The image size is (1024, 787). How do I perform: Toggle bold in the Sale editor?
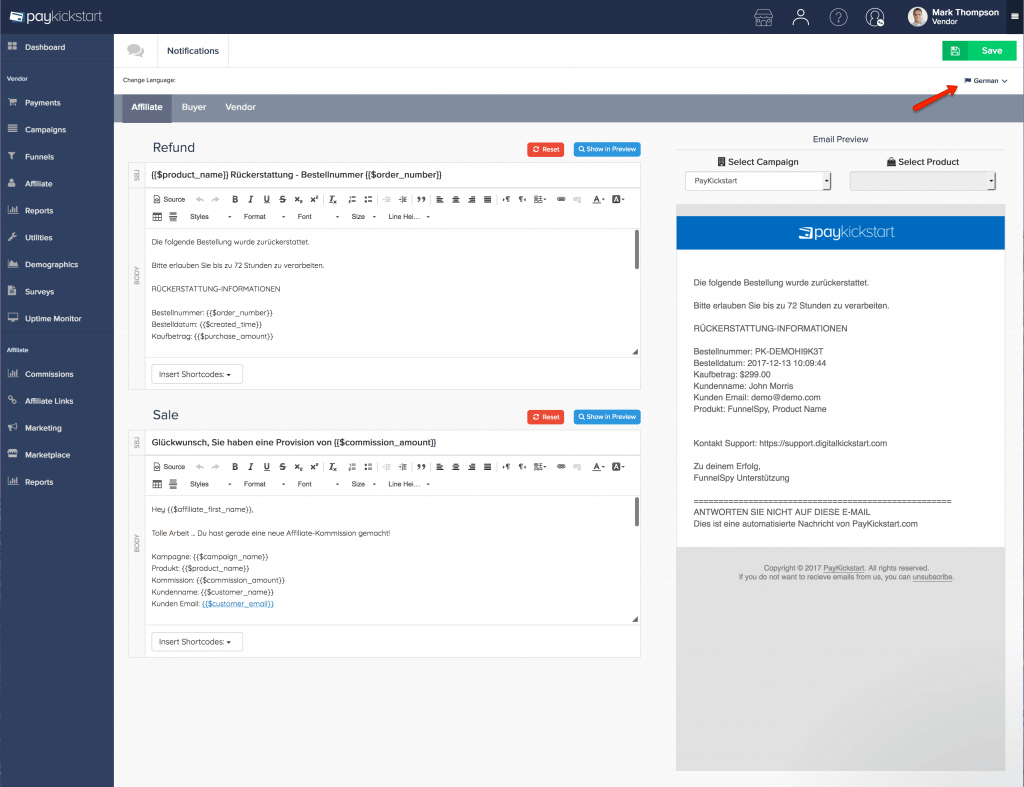[x=235, y=467]
